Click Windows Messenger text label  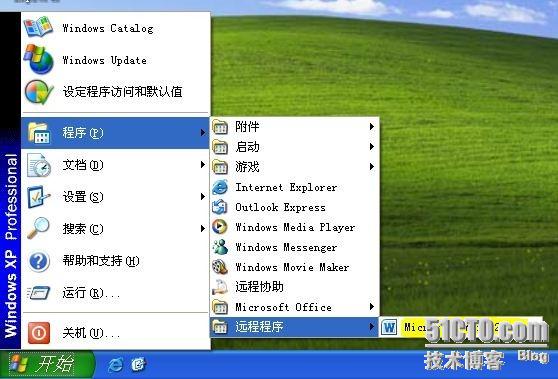pyautogui.click(x=286, y=247)
